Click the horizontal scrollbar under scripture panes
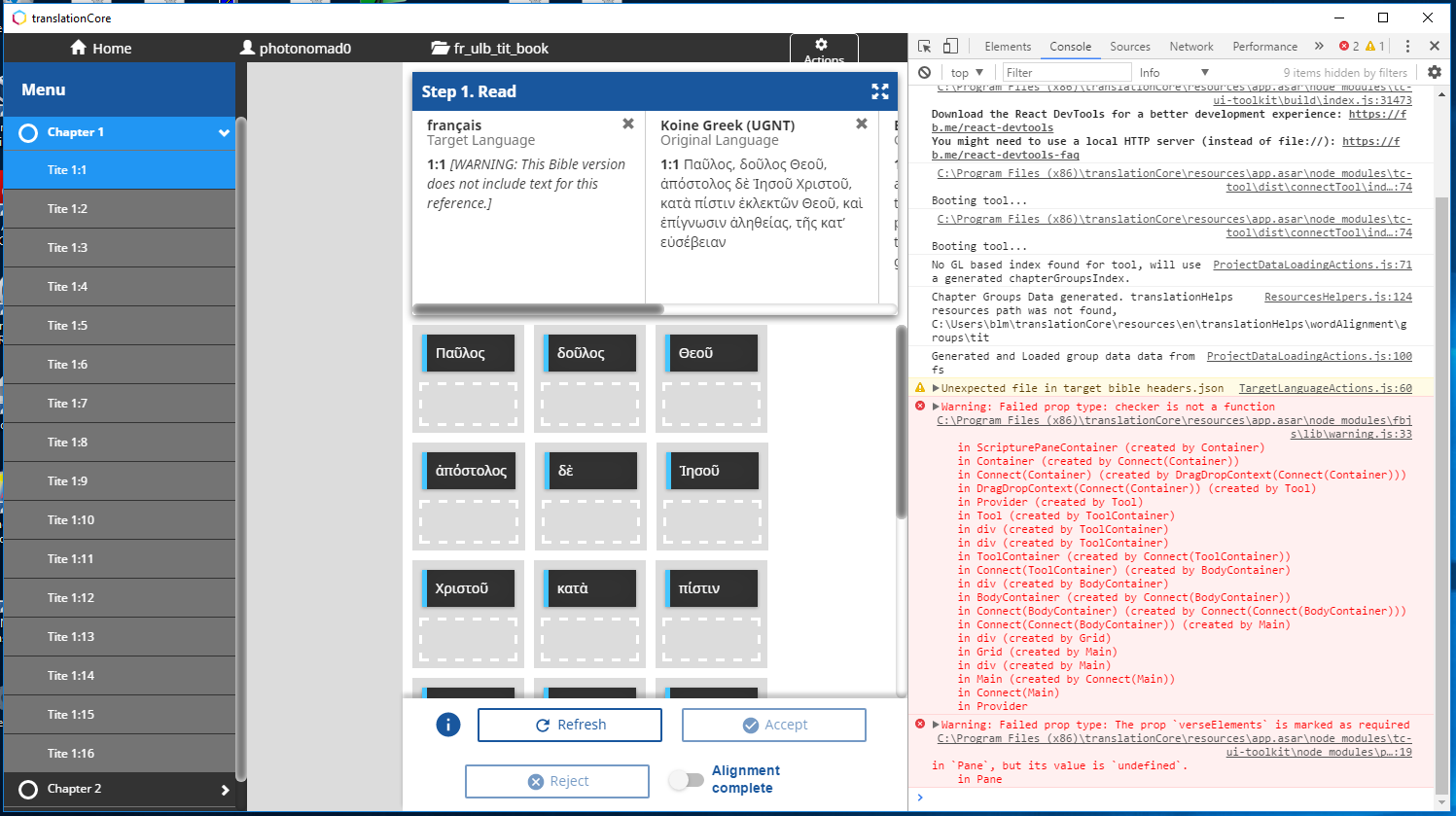 (x=538, y=309)
